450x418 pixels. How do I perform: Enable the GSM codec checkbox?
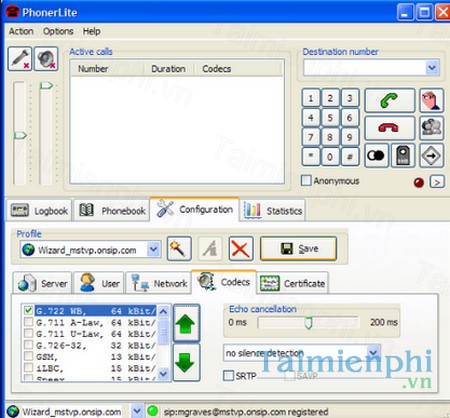[x=28, y=357]
